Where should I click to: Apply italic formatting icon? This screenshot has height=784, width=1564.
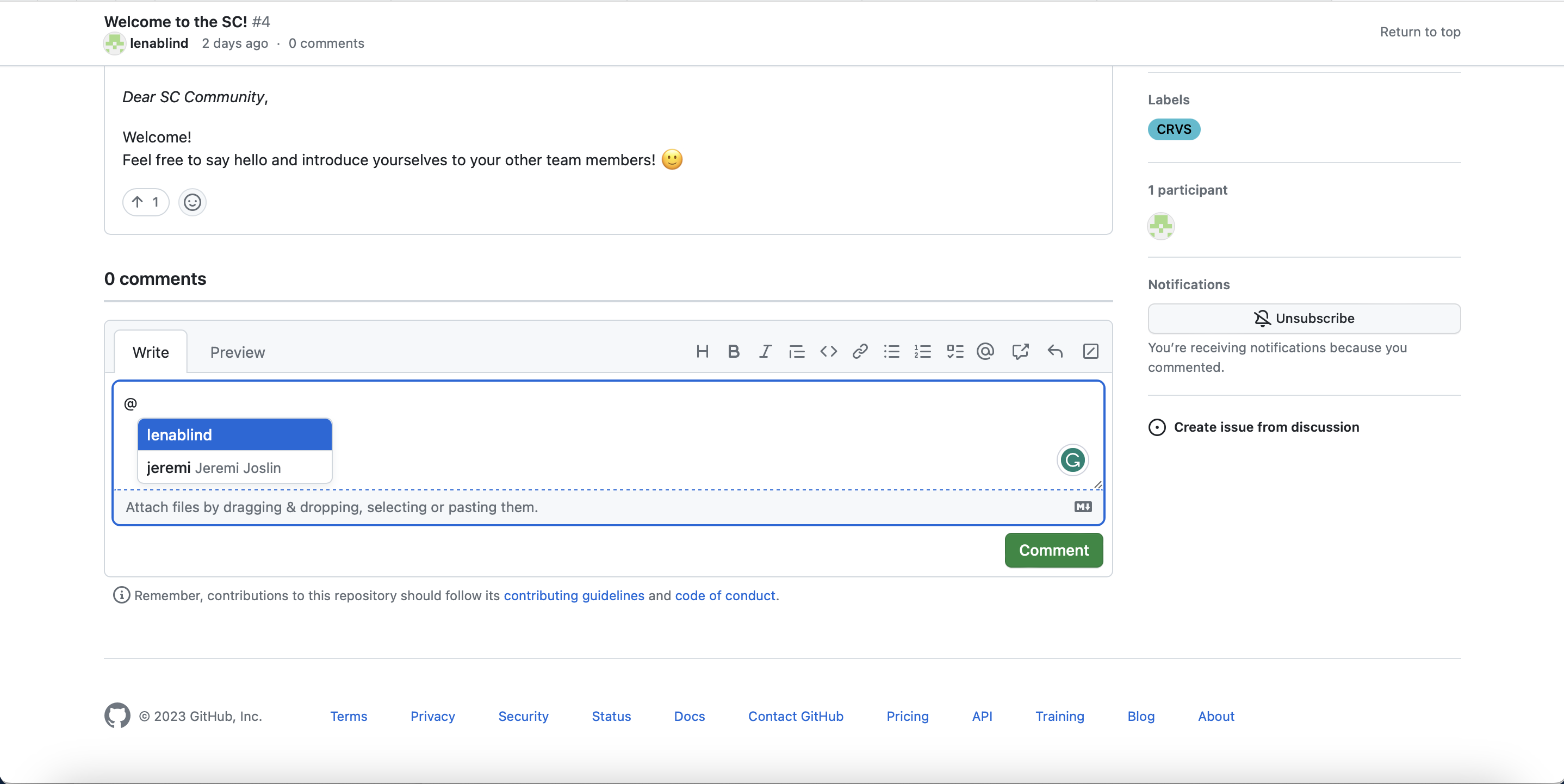[x=765, y=351]
